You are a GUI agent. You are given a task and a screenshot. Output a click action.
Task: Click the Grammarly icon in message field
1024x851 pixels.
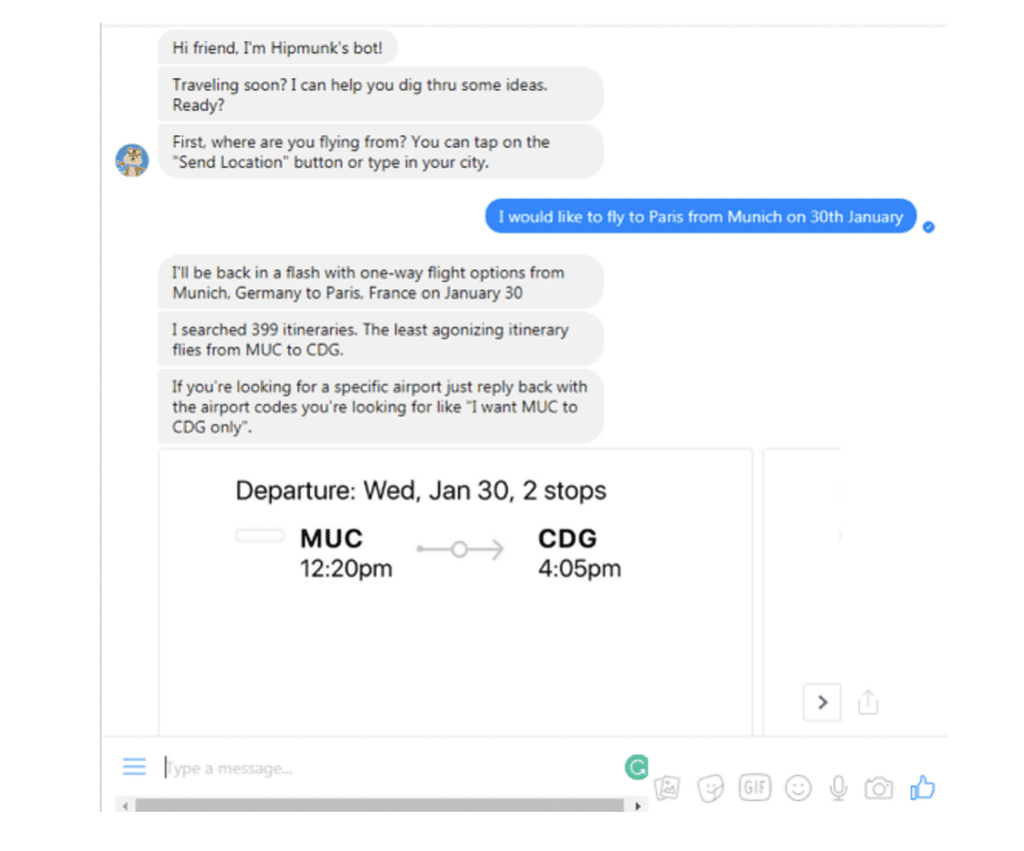point(637,767)
